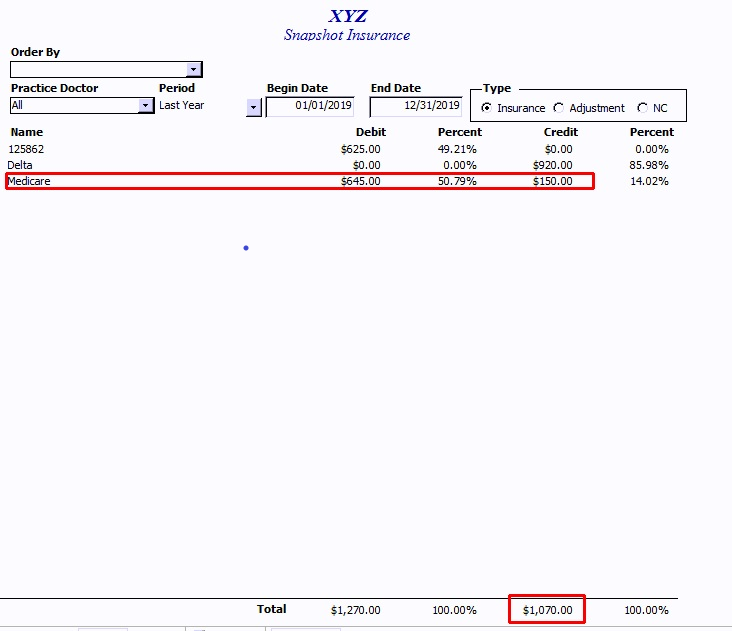The height and width of the screenshot is (631, 732).
Task: Click the Credit column header
Action: [x=560, y=132]
